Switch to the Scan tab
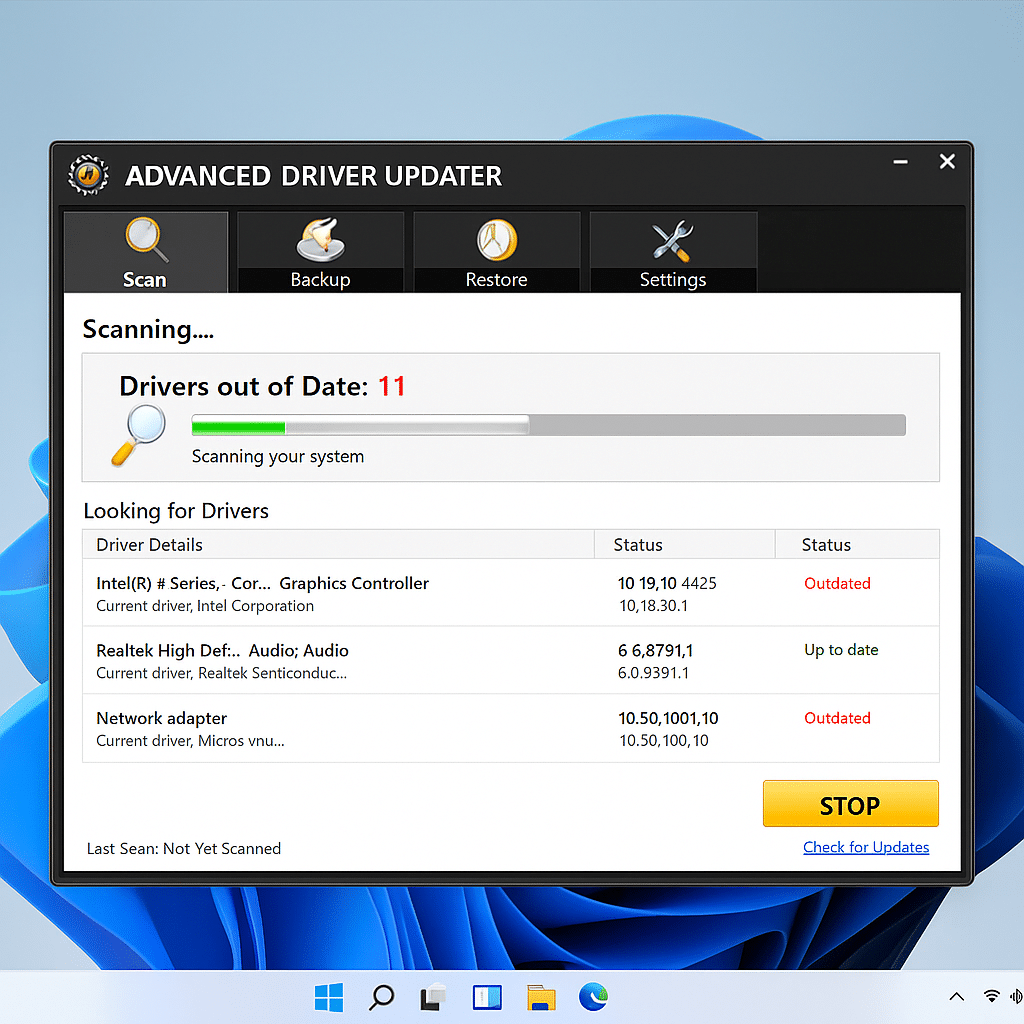Viewport: 1024px width, 1024px height. 145,252
